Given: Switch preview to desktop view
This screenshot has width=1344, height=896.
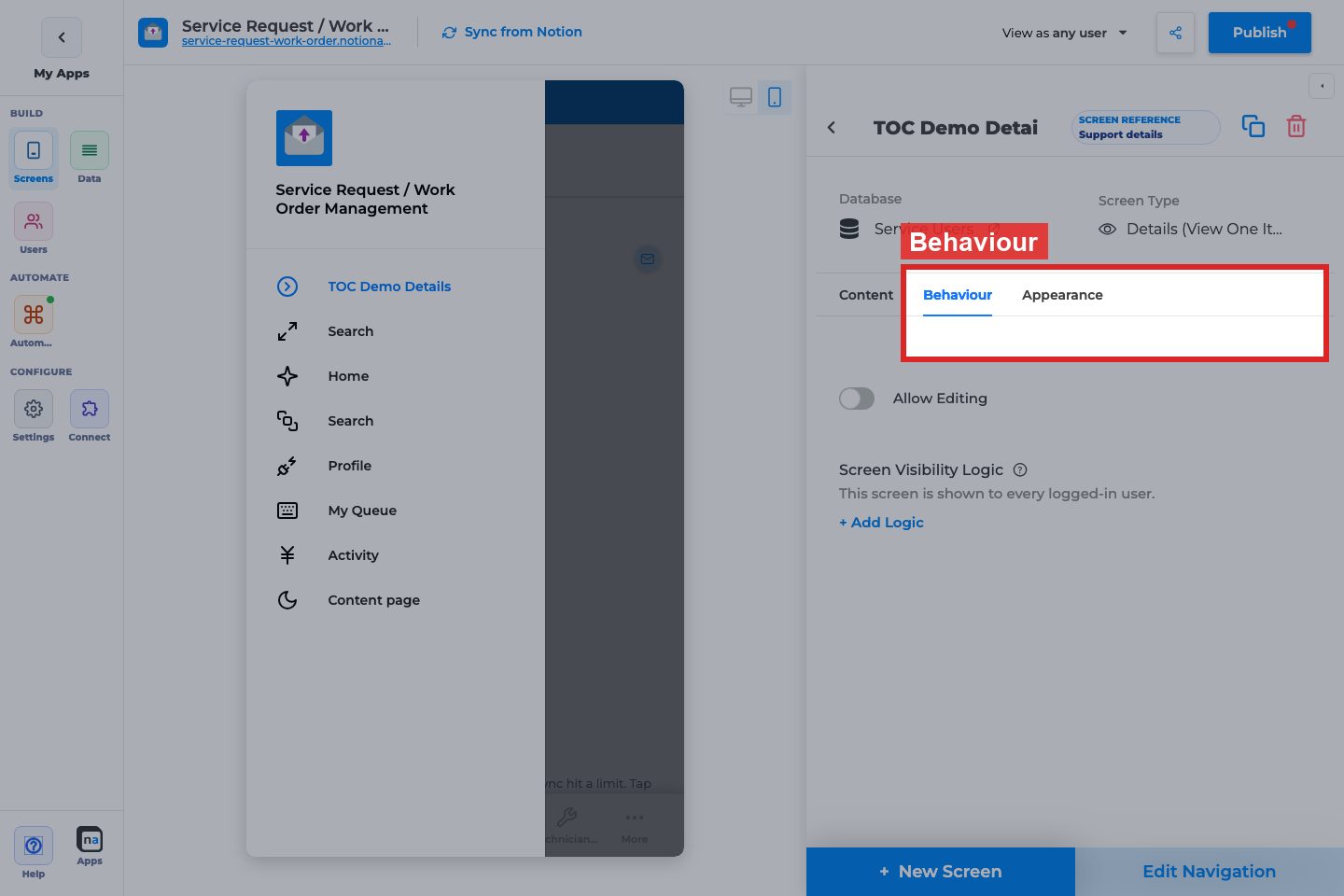Looking at the screenshot, I should pyautogui.click(x=741, y=97).
